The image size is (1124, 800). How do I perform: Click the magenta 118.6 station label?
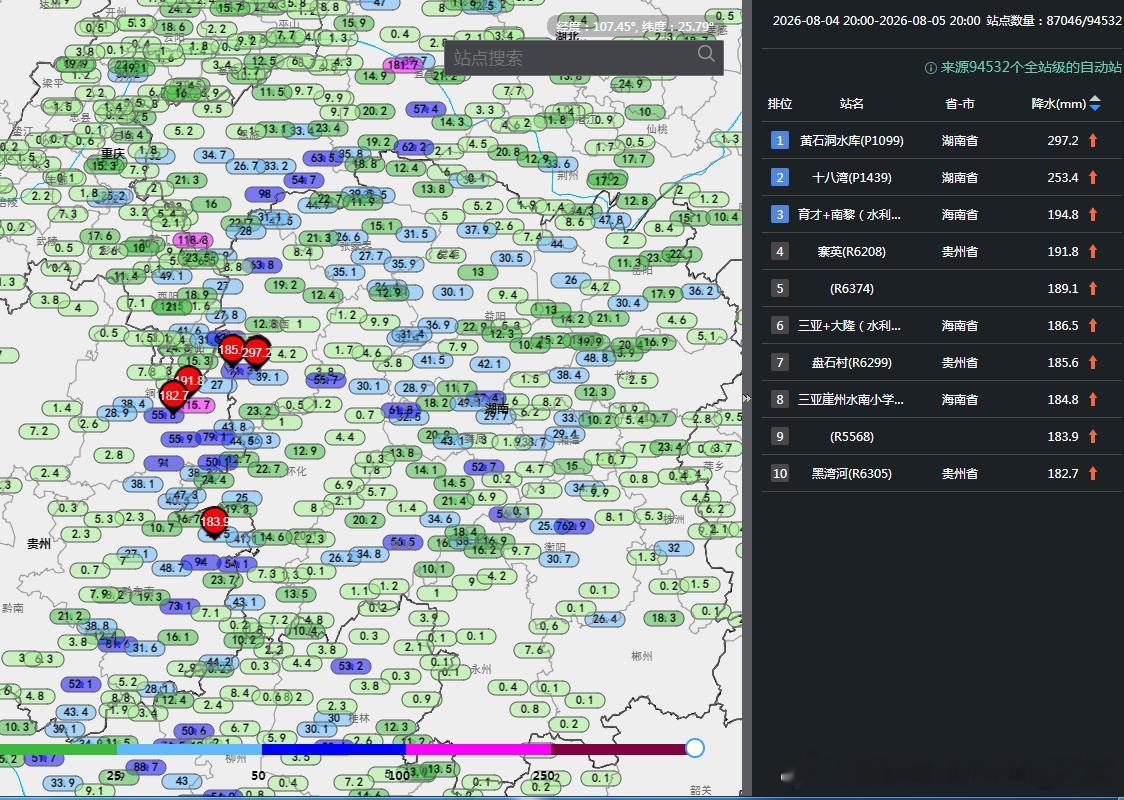pyautogui.click(x=191, y=240)
